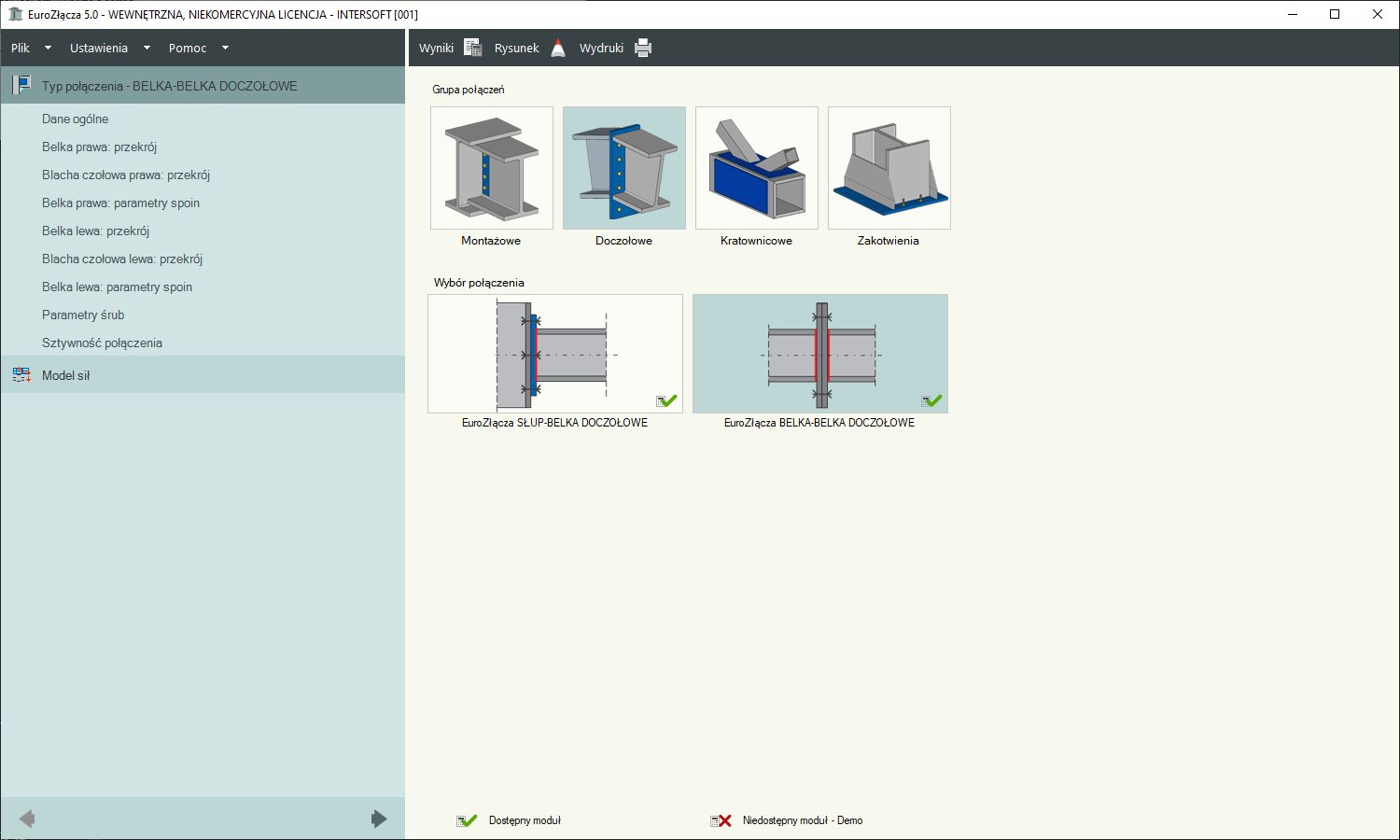Click the Zakotwienia caption text

pyautogui.click(x=889, y=241)
